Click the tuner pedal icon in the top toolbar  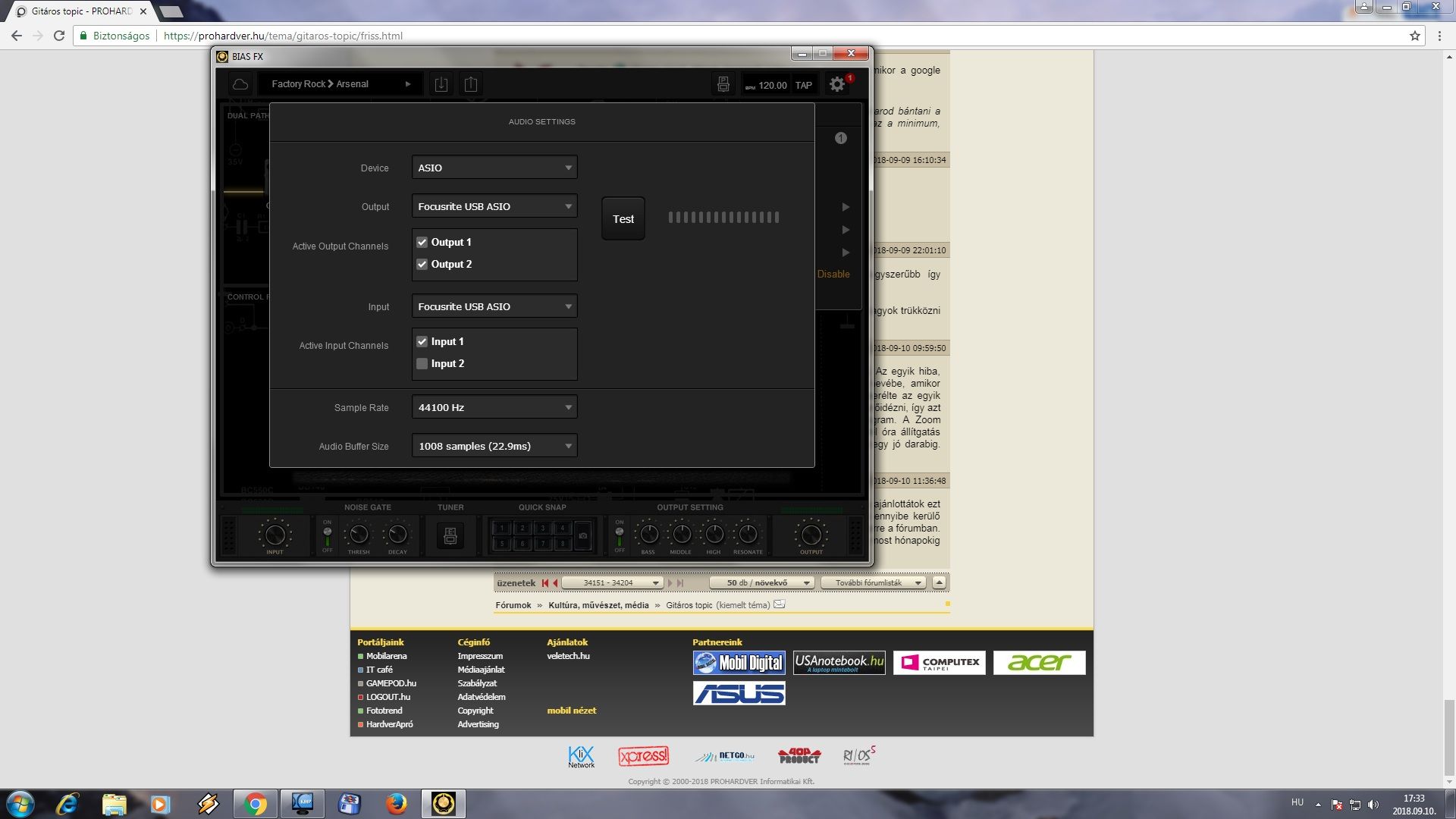[x=723, y=84]
